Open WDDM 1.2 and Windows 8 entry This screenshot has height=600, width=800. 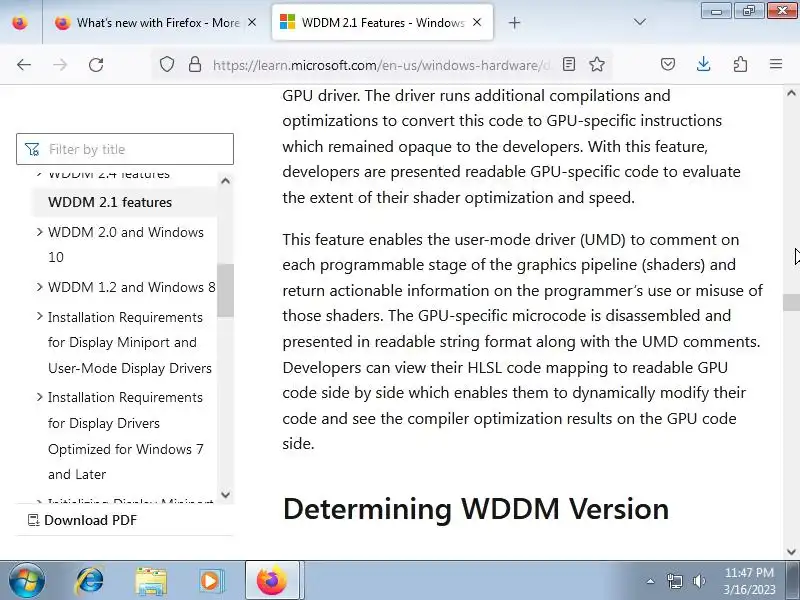[132, 287]
